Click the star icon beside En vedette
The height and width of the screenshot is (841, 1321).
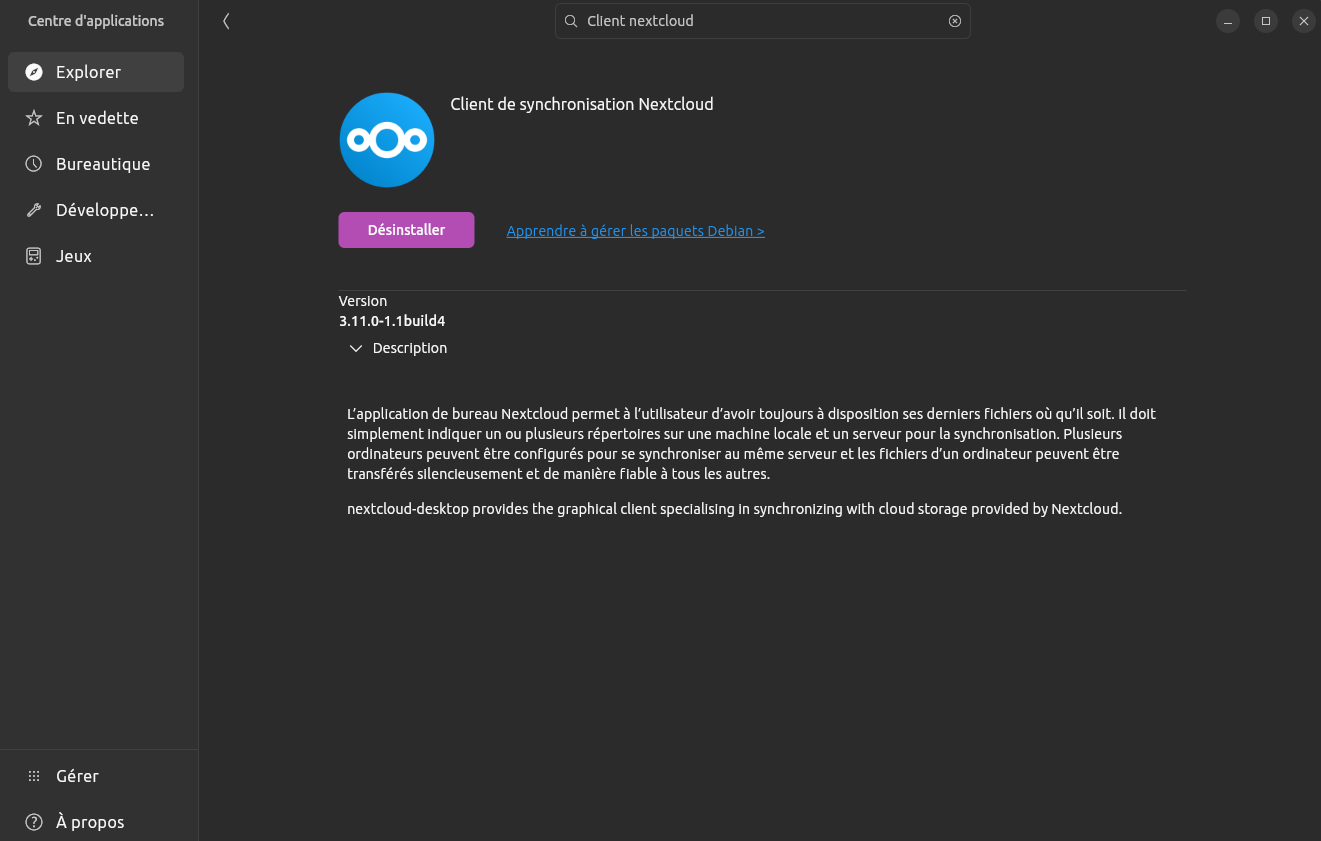(x=34, y=118)
